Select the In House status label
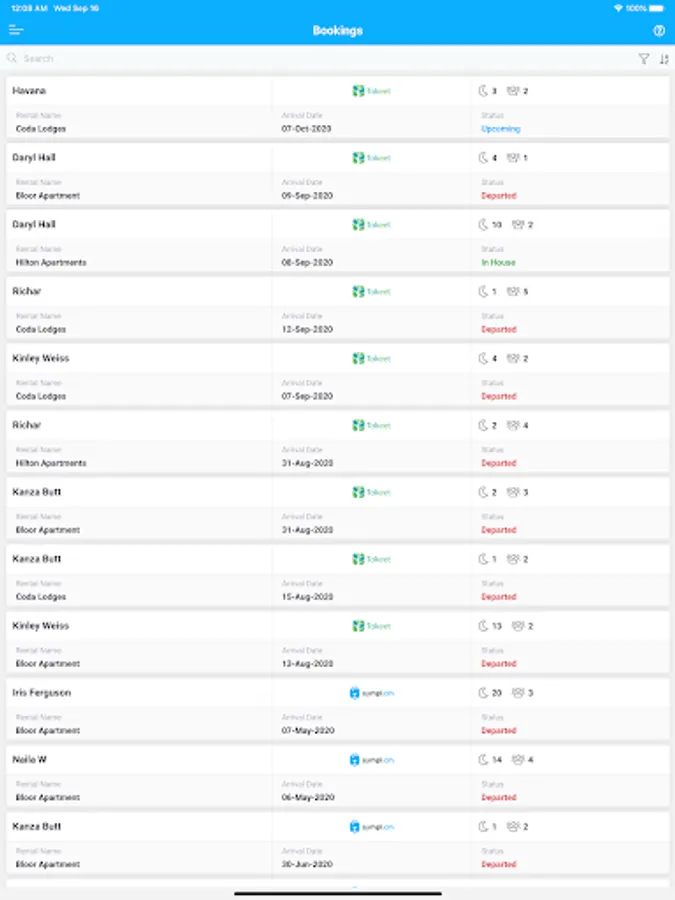Image resolution: width=675 pixels, height=900 pixels. pos(498,263)
